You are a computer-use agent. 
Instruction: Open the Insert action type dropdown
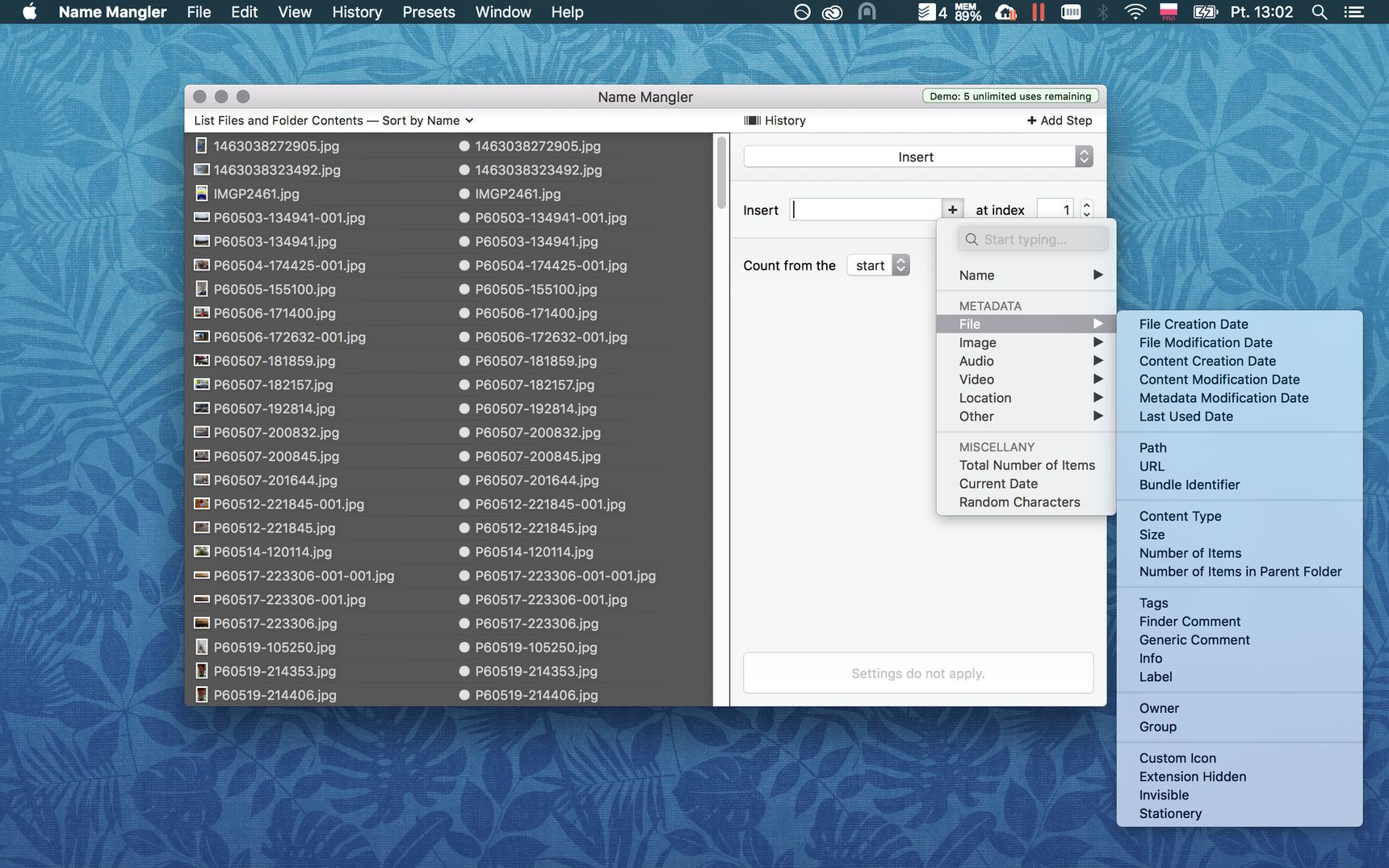point(918,157)
